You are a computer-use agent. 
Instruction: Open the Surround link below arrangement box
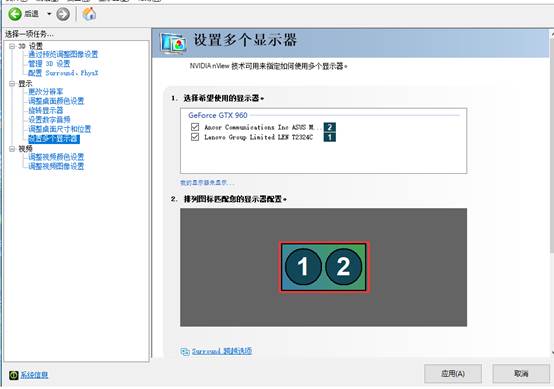tap(222, 351)
